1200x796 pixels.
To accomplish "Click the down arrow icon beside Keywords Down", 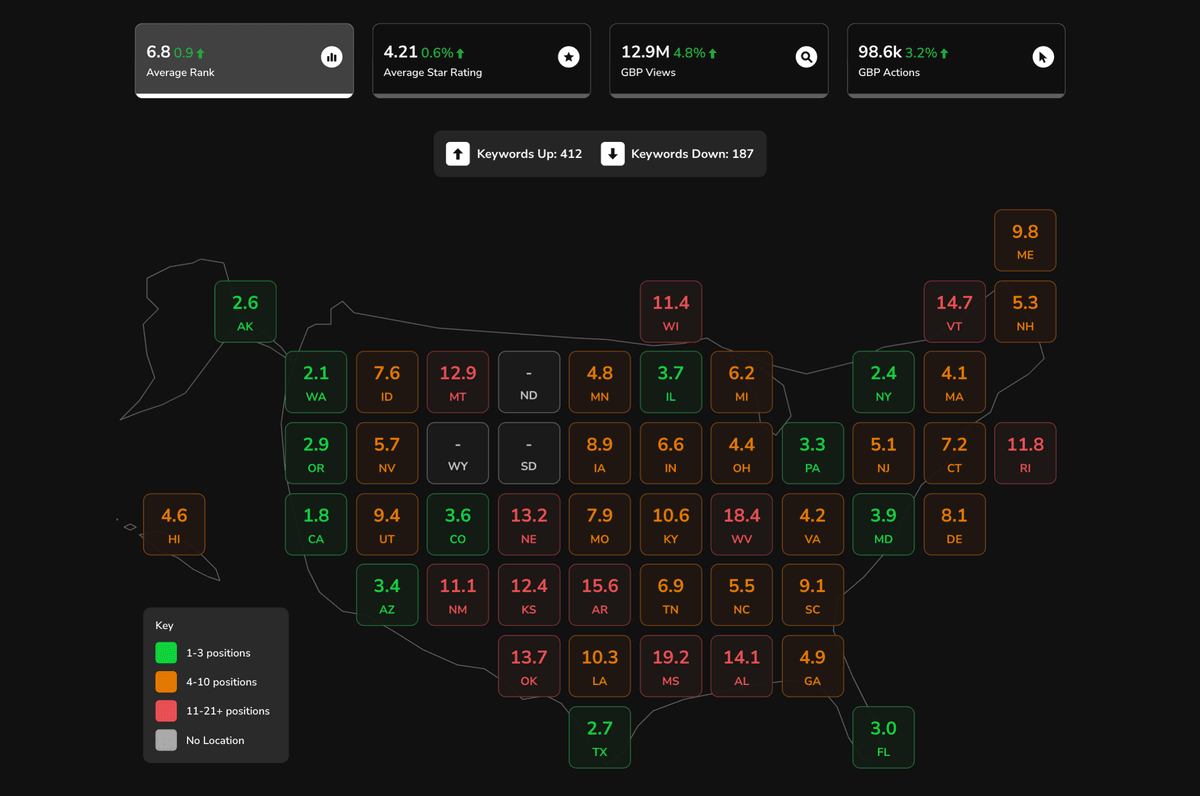I will [x=613, y=154].
